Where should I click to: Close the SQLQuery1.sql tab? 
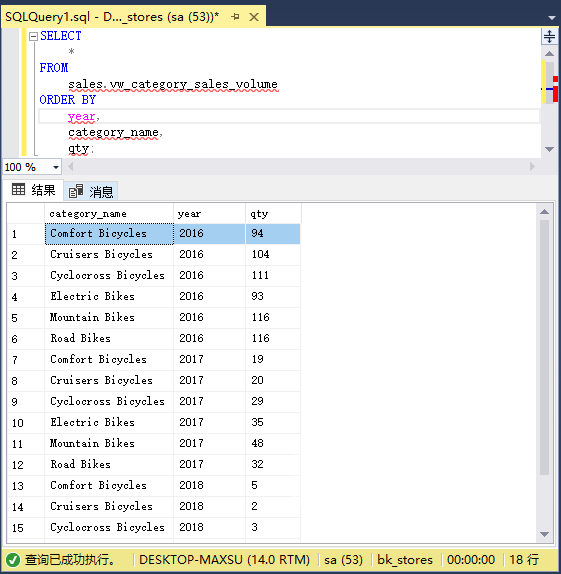coord(254,17)
